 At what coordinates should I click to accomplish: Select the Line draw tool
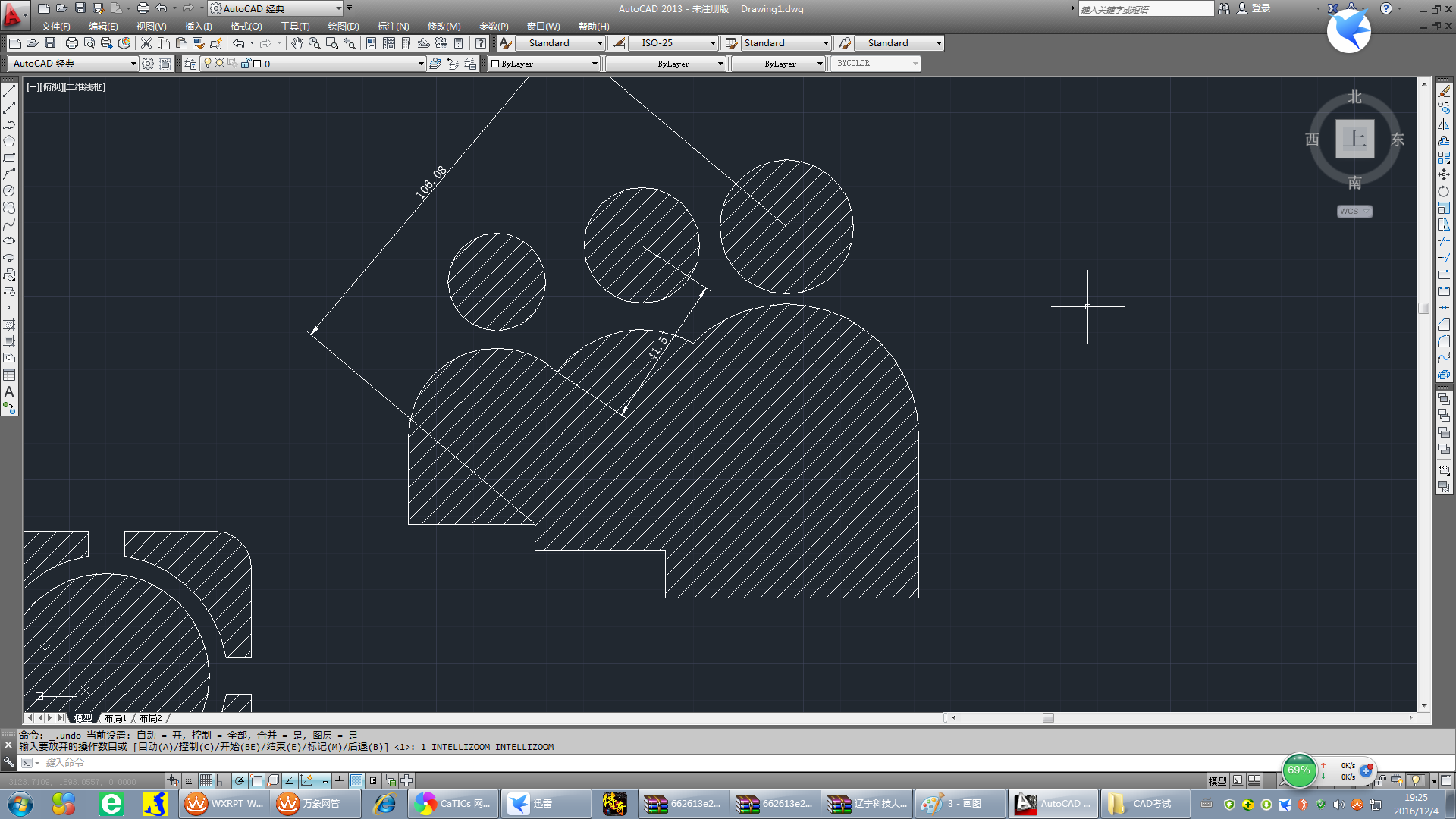click(9, 92)
